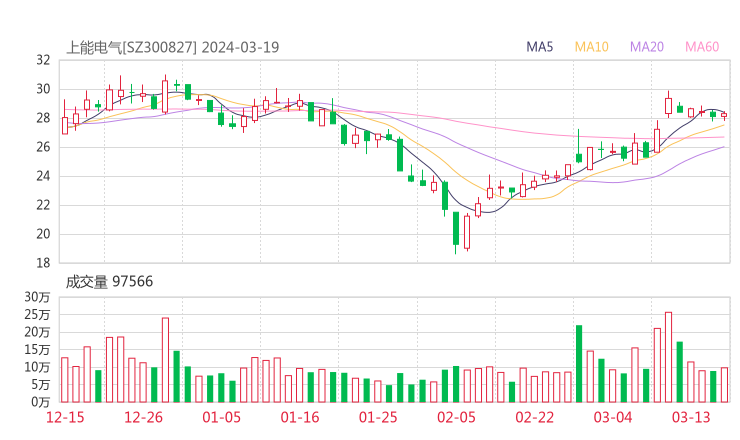Screen dimensions: 740x440
Task: Click the 01-25 date axis label
Action: 378,417
